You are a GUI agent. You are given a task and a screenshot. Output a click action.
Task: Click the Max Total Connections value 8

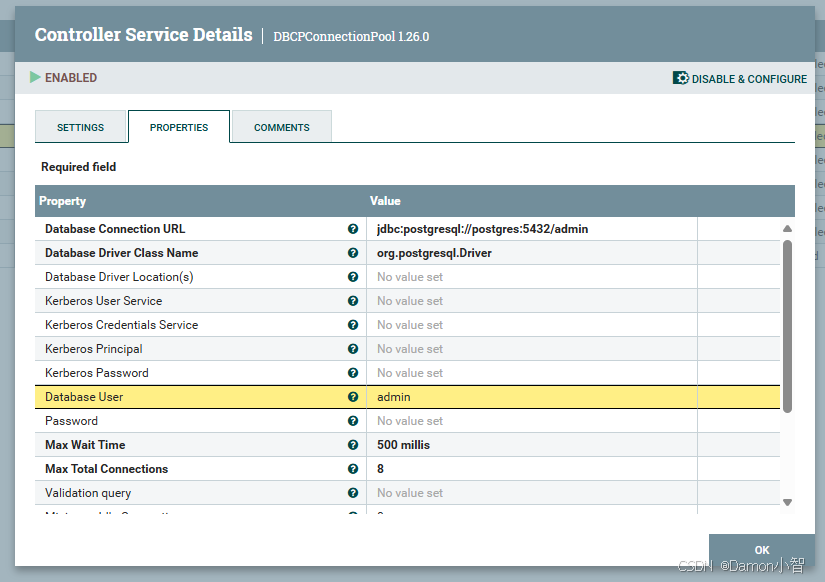coord(380,469)
